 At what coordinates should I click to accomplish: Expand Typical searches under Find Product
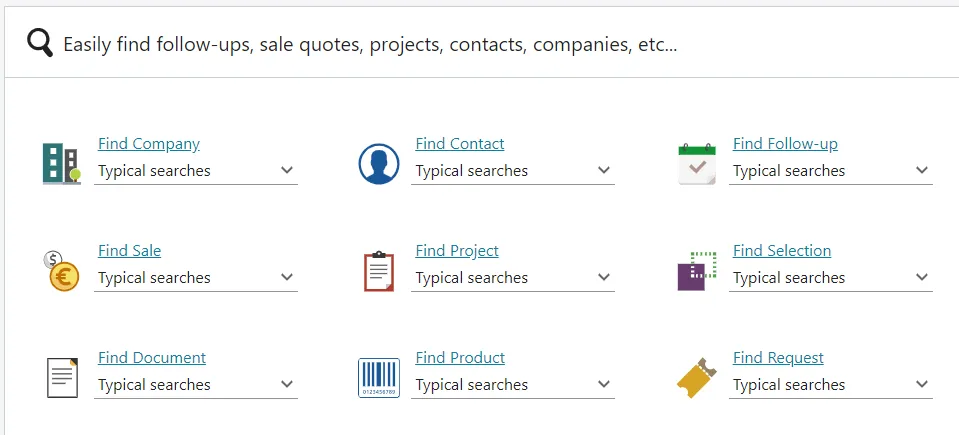point(513,385)
